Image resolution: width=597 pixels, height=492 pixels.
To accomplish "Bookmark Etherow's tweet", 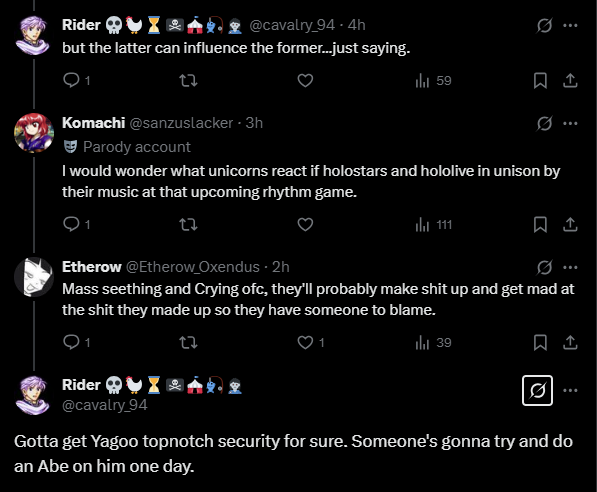I will click(540, 342).
